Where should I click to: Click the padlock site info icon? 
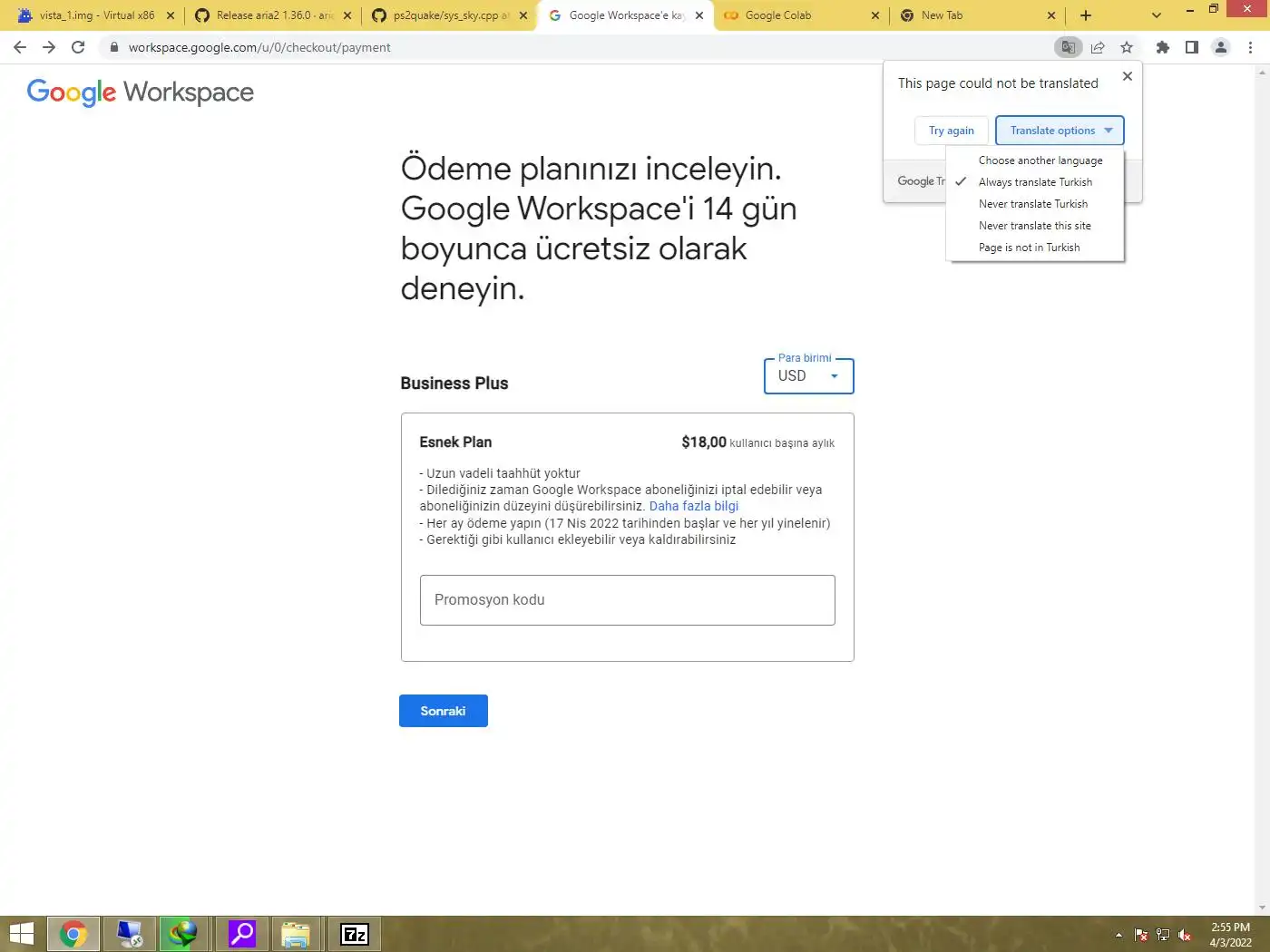tap(113, 47)
